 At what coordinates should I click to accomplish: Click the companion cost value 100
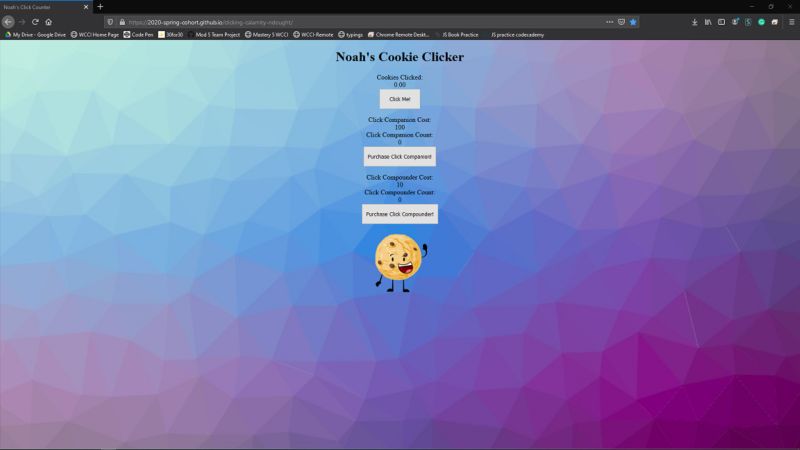pos(399,127)
